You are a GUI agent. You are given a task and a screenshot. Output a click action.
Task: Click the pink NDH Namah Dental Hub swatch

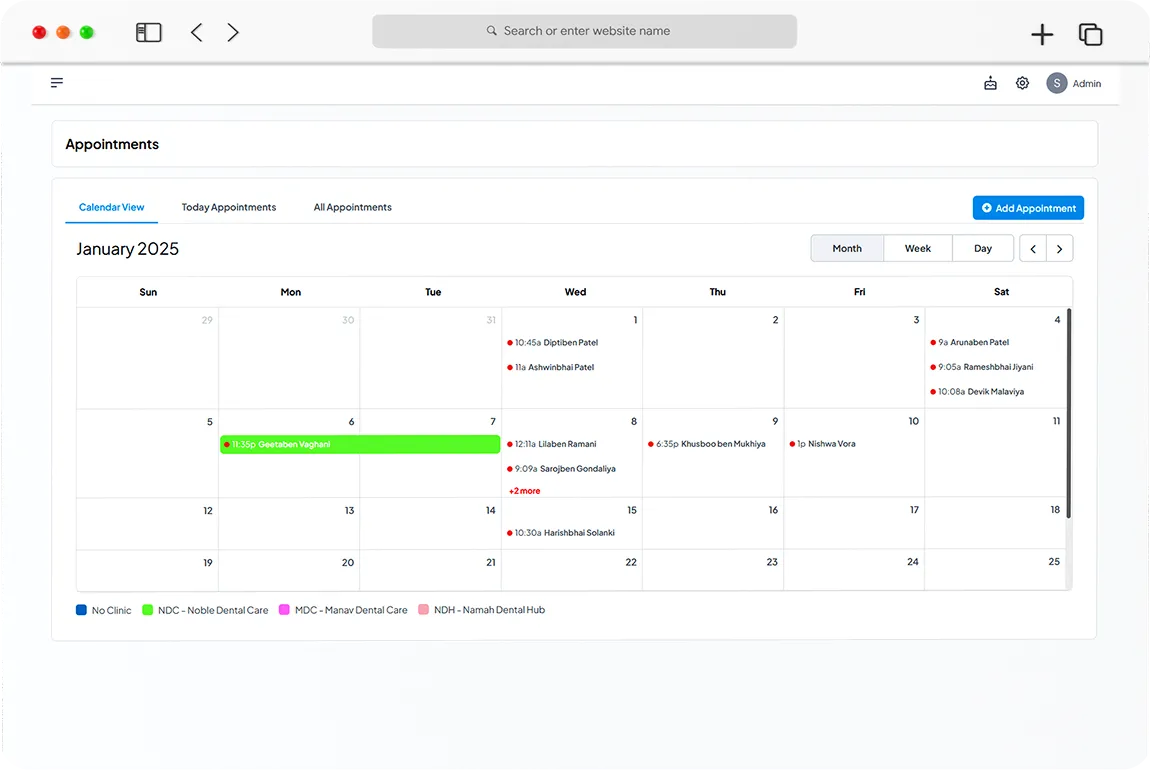tap(423, 610)
